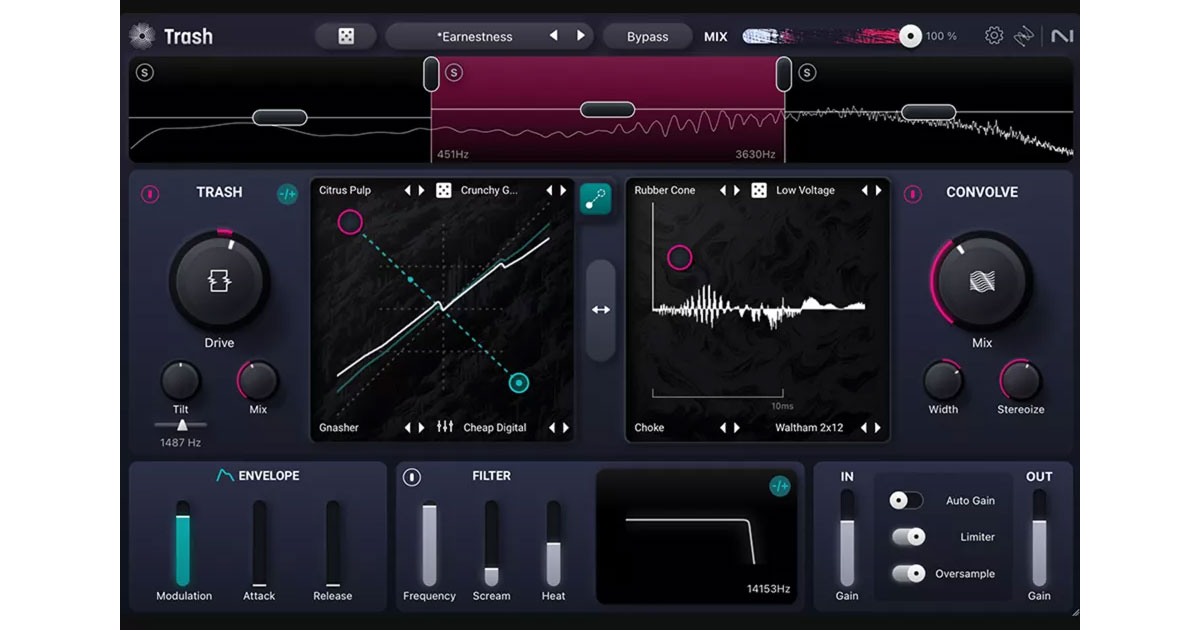The width and height of the screenshot is (1200, 630).
Task: Open the settings gear
Action: pos(992,35)
